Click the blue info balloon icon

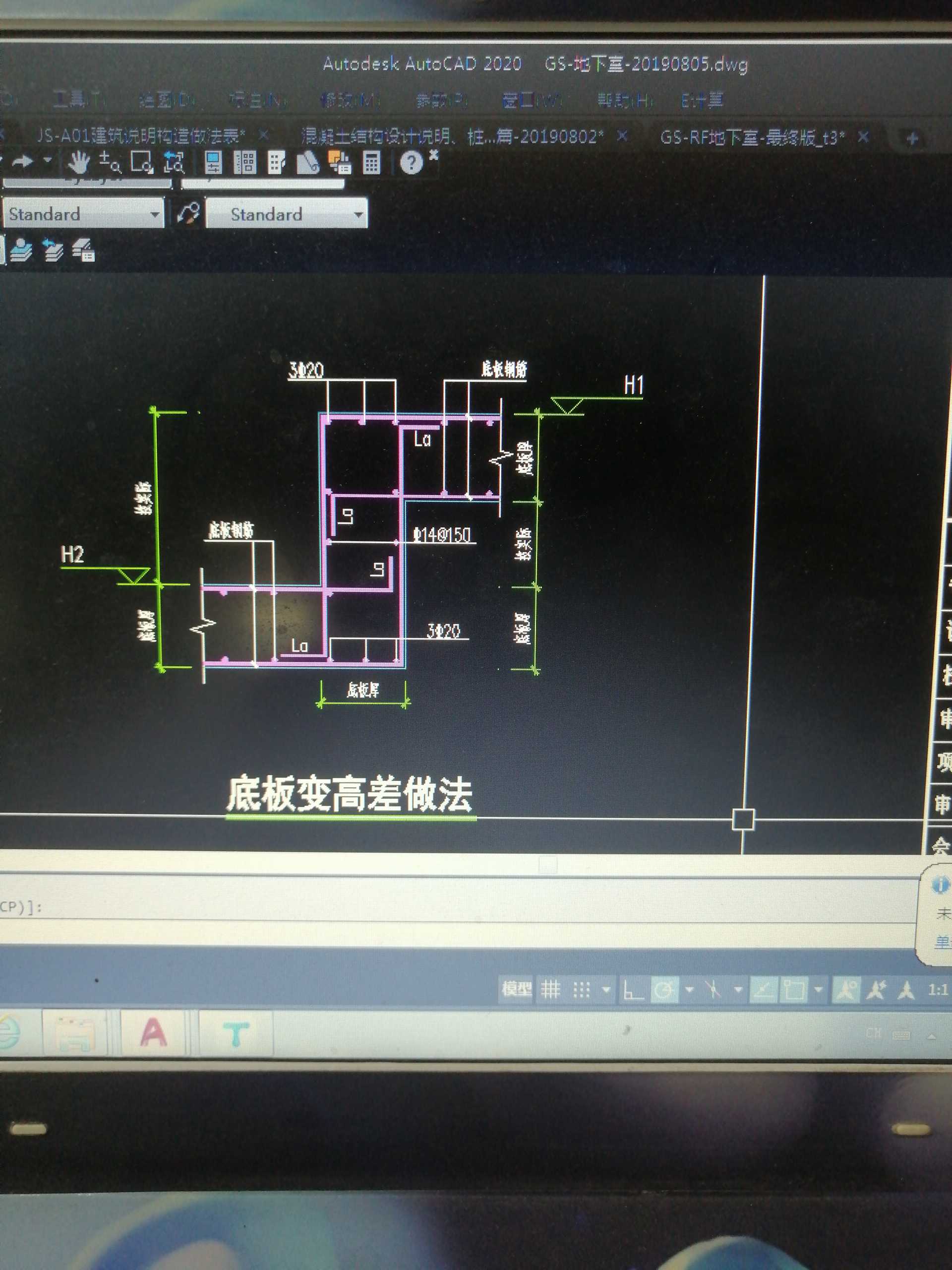(x=940, y=886)
